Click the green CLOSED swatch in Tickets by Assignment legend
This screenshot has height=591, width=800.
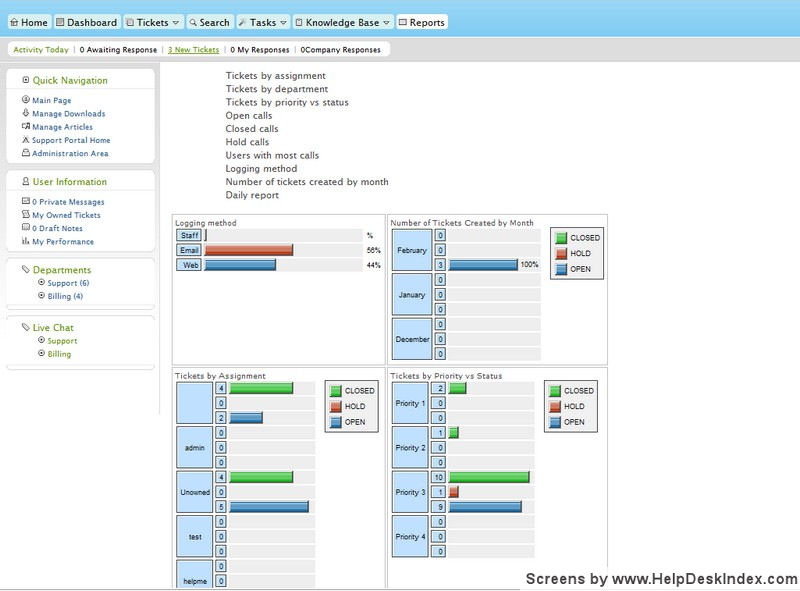click(336, 391)
